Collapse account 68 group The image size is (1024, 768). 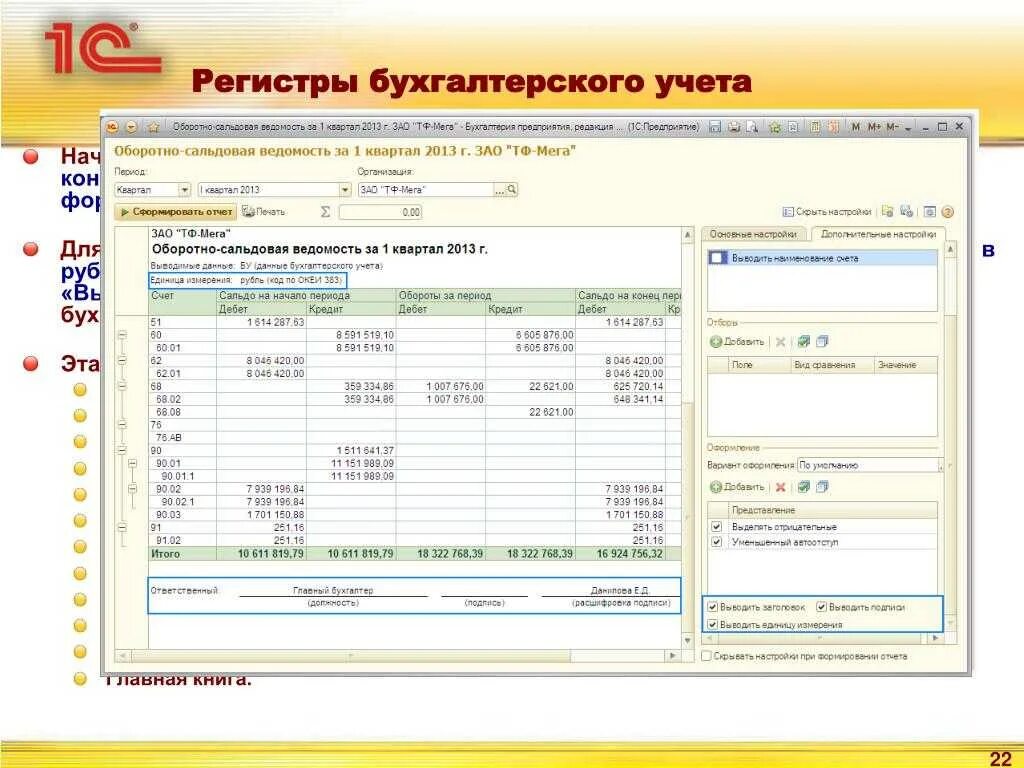(122, 387)
